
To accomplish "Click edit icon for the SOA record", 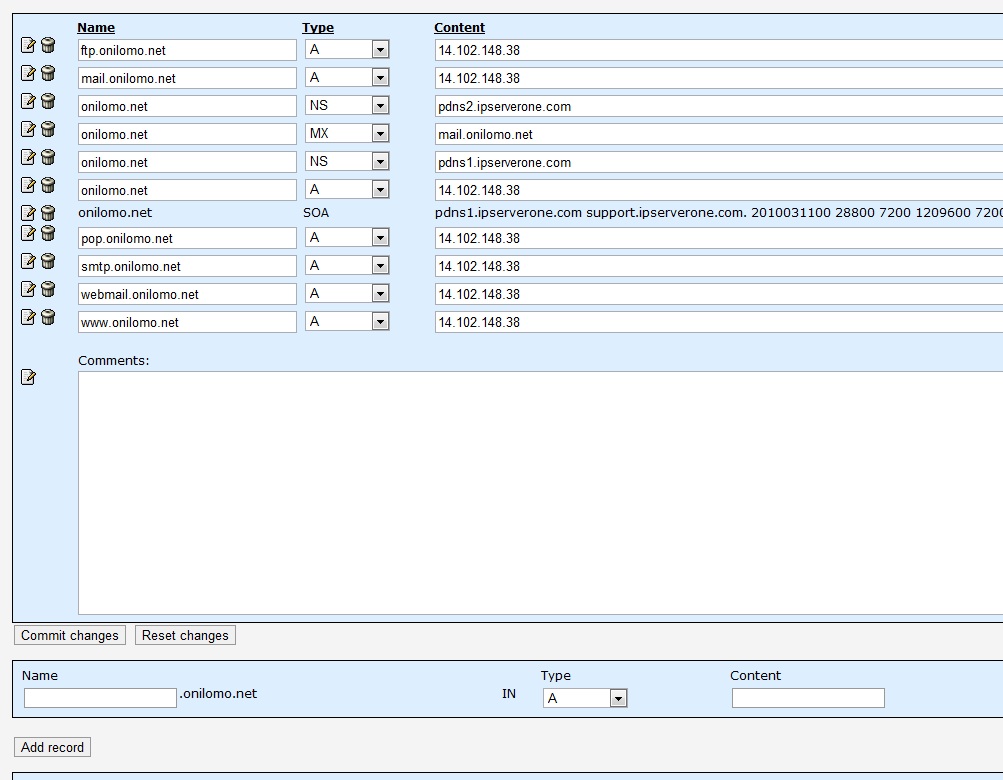I will (28, 212).
